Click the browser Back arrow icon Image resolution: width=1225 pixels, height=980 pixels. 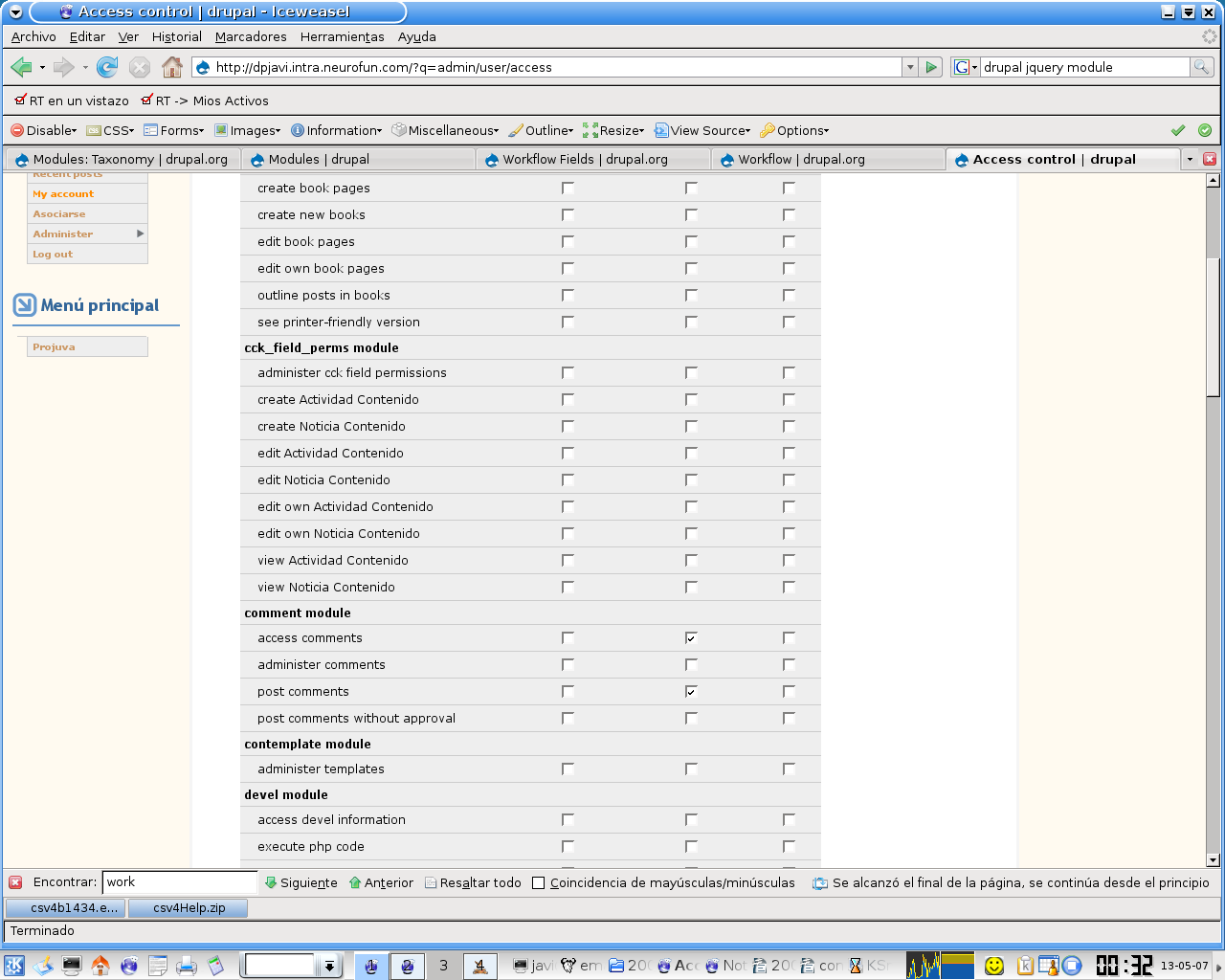(x=21, y=67)
